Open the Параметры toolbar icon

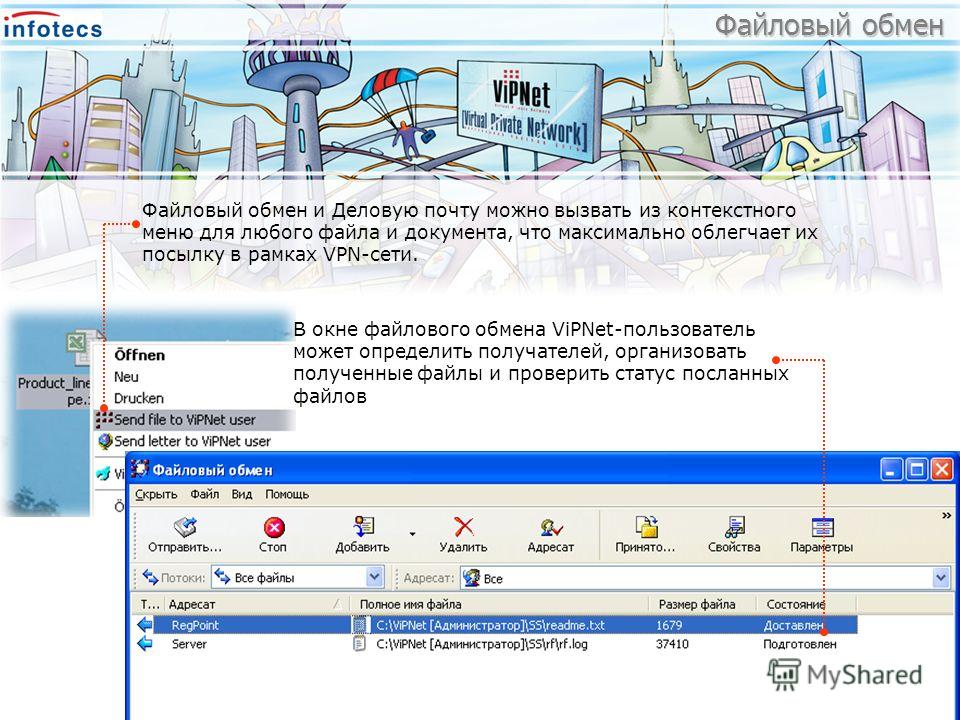click(822, 527)
